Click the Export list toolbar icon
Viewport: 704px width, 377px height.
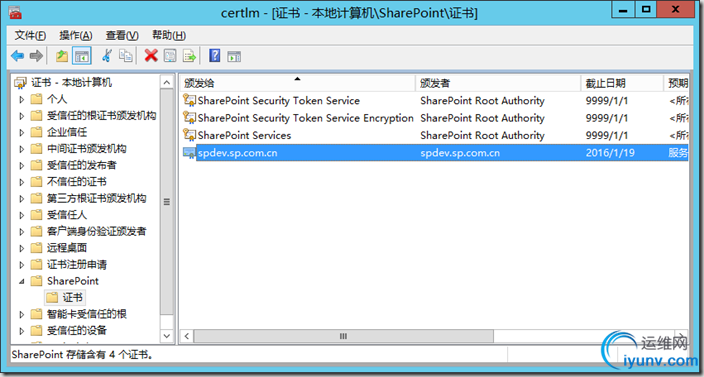pos(189,56)
